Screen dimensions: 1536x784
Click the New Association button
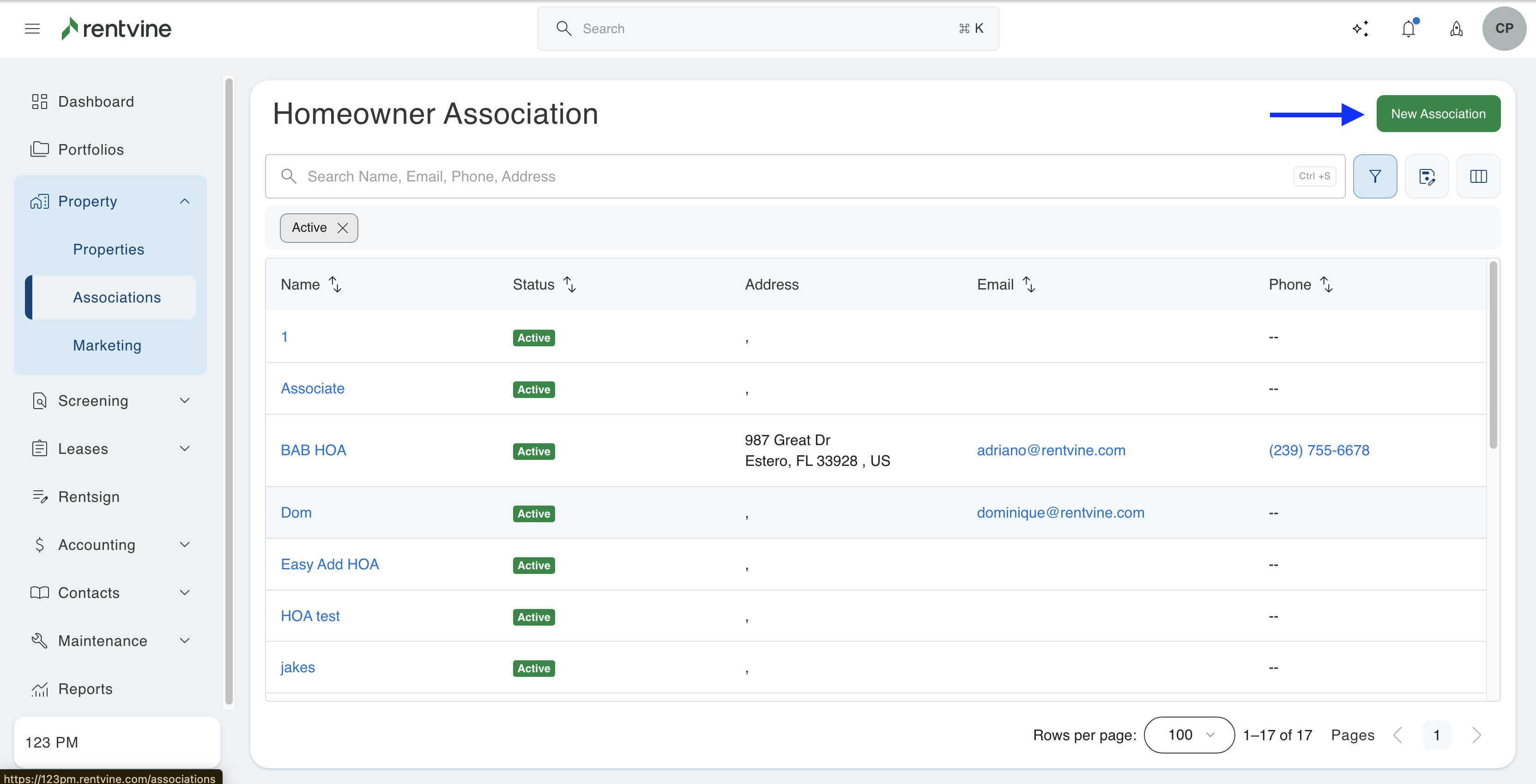1438,114
